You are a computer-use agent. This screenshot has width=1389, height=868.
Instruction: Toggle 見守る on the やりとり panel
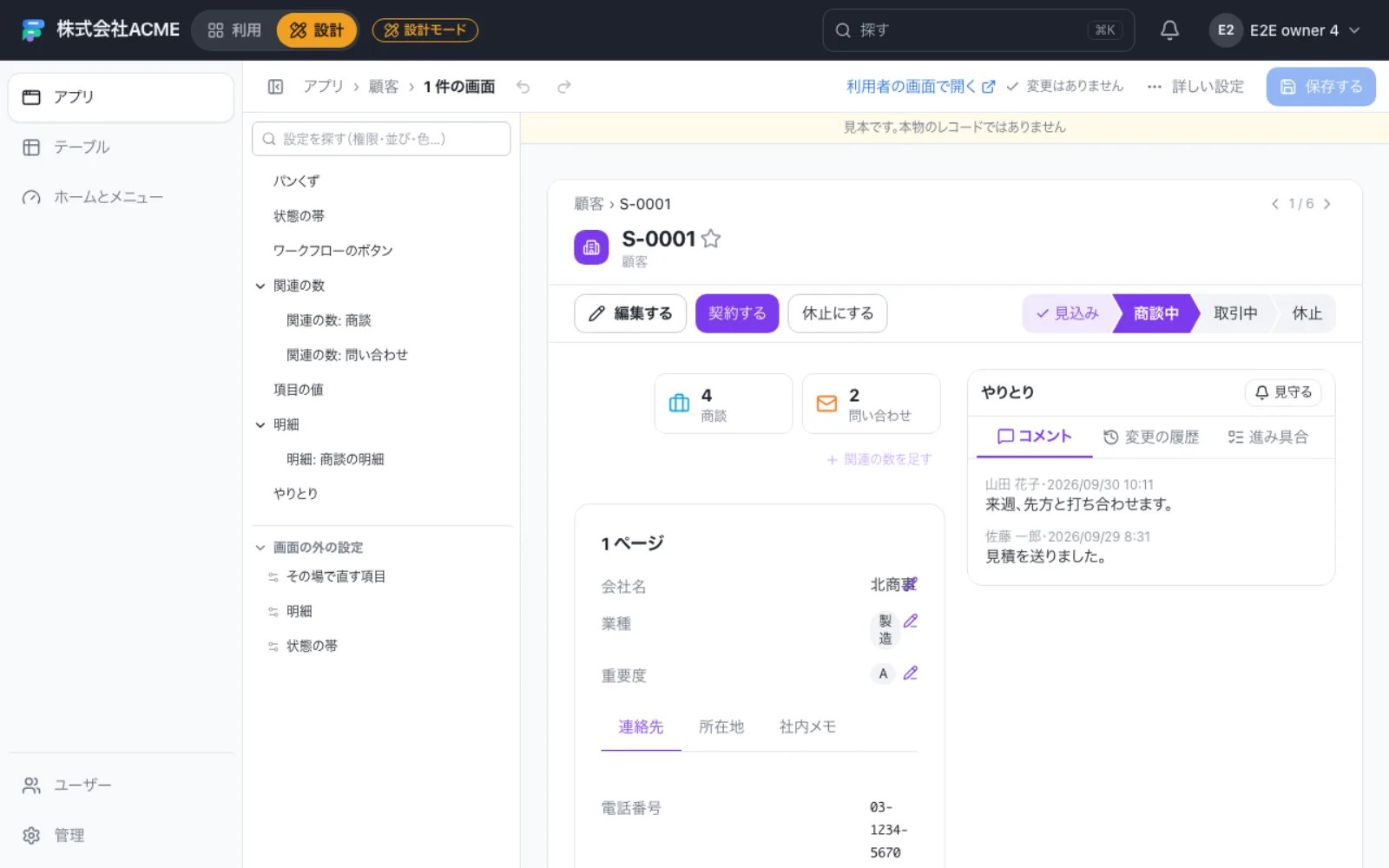click(x=1283, y=392)
